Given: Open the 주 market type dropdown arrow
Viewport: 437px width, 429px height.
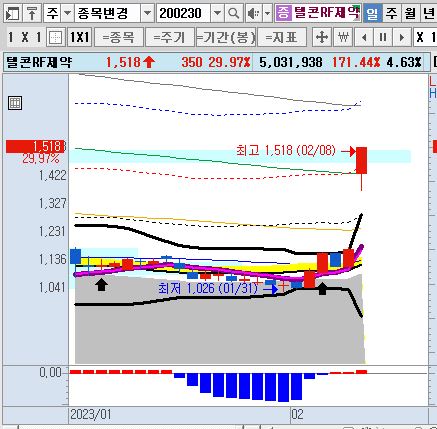Looking at the screenshot, I should [67, 14].
